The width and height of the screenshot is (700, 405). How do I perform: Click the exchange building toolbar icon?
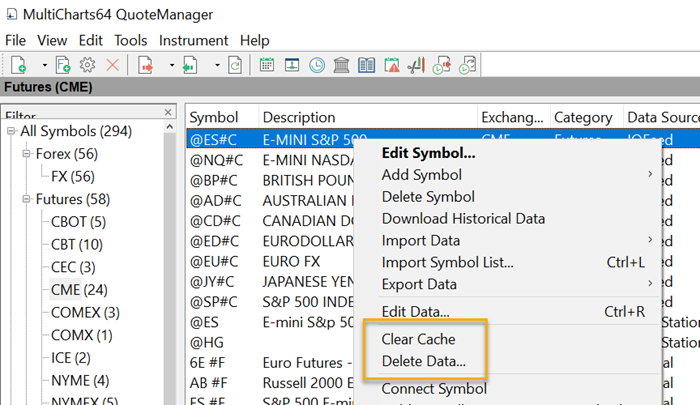[342, 65]
